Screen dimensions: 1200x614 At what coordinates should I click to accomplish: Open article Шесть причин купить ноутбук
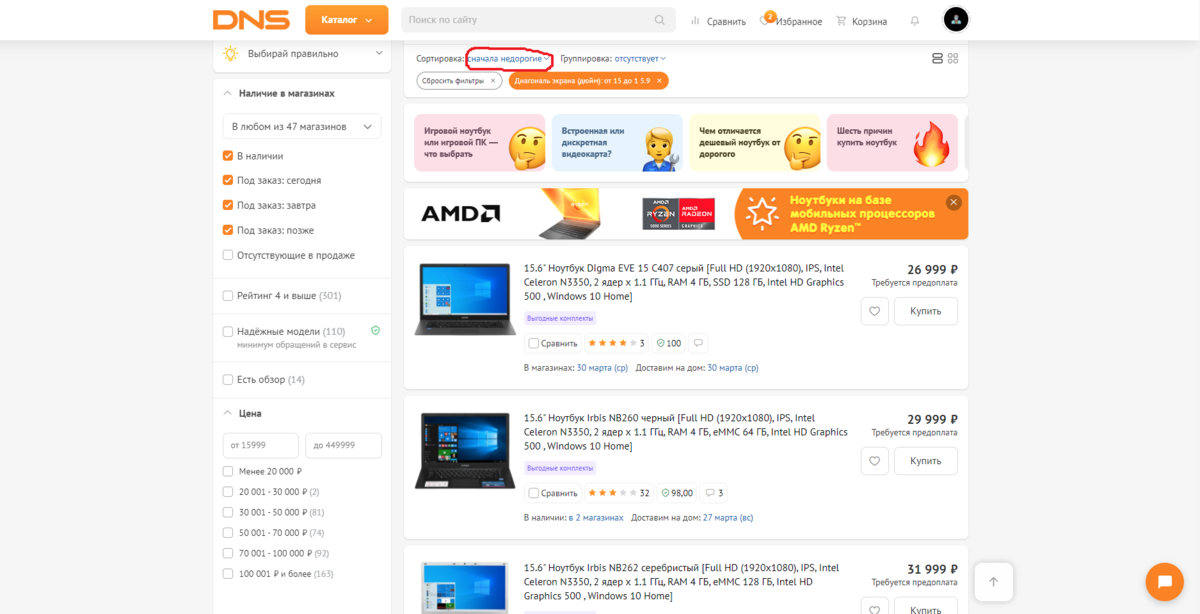coord(892,143)
